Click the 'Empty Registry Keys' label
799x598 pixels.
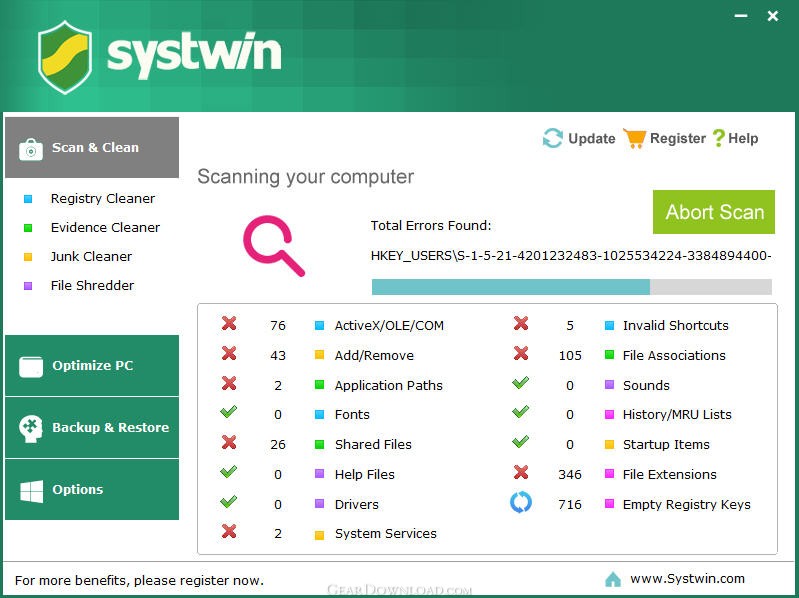[686, 505]
